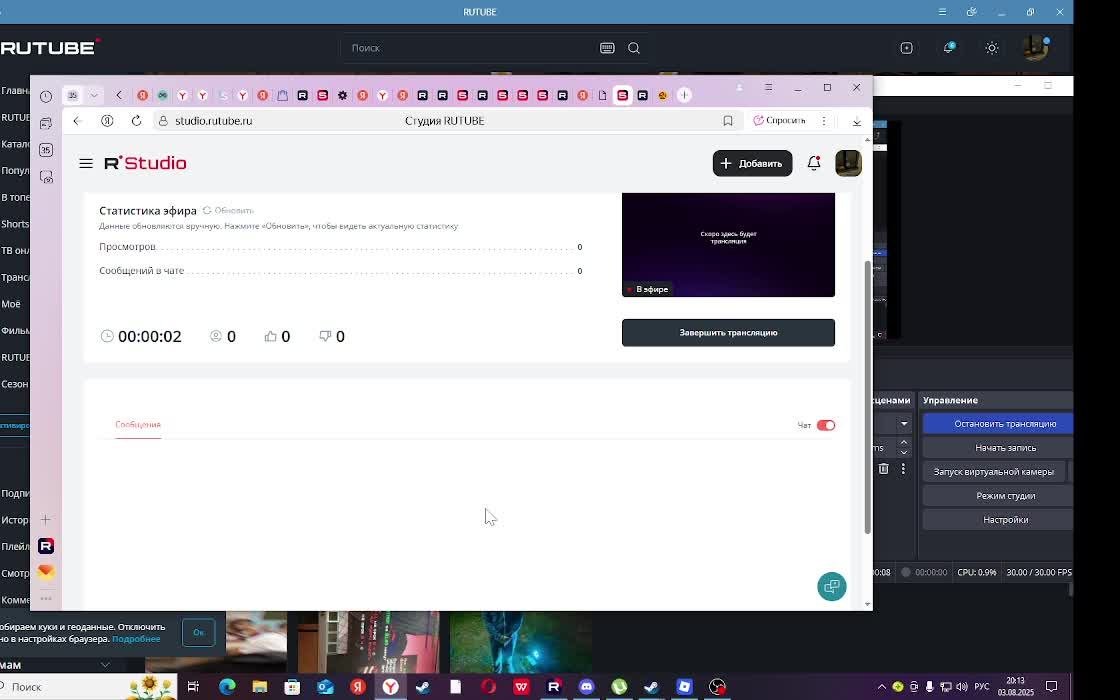1120x700 pixels.
Task: Open В топе in RUTUBE sidebar
Action: [15, 197]
